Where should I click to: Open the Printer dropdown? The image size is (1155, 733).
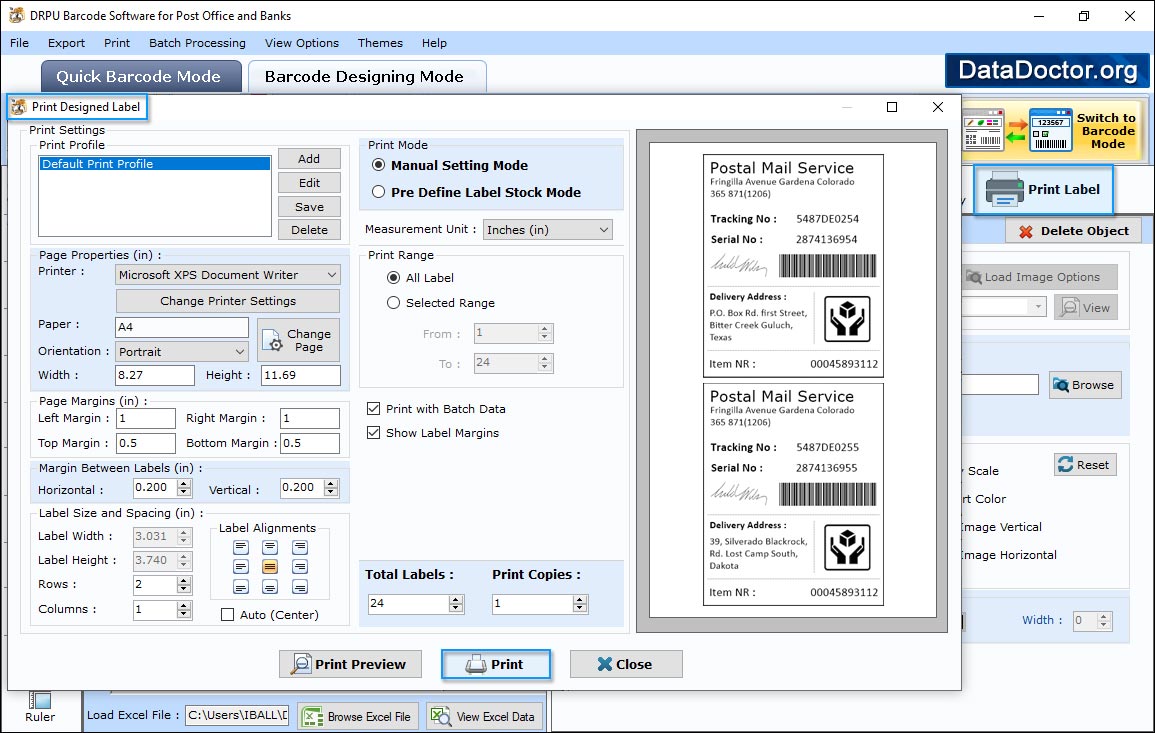[x=228, y=275]
